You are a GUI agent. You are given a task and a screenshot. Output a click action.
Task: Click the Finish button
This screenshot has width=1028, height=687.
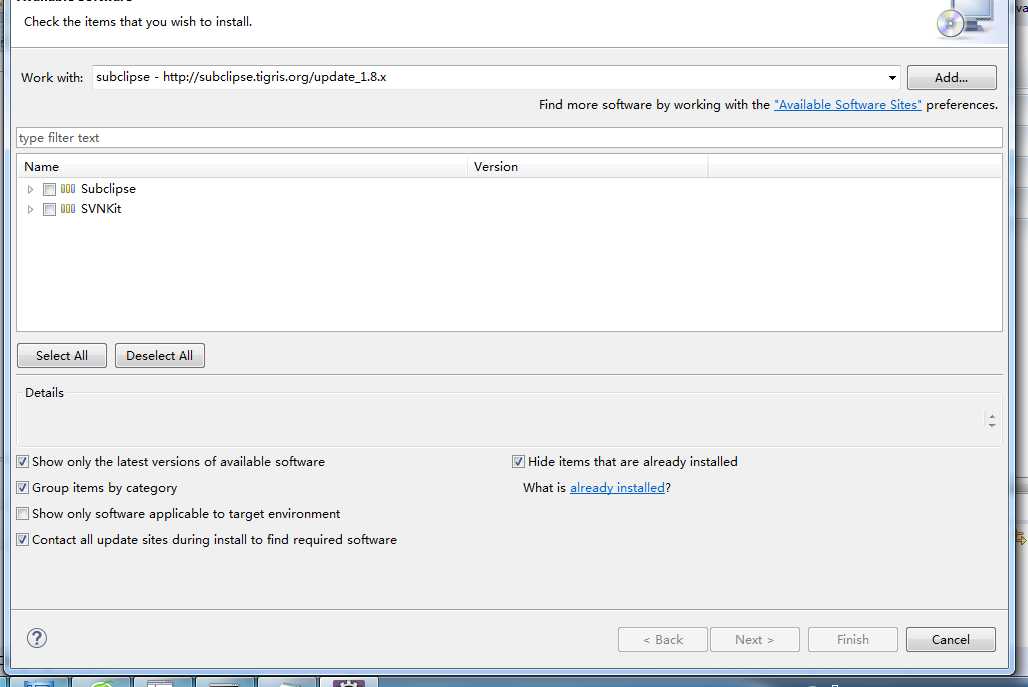(853, 640)
